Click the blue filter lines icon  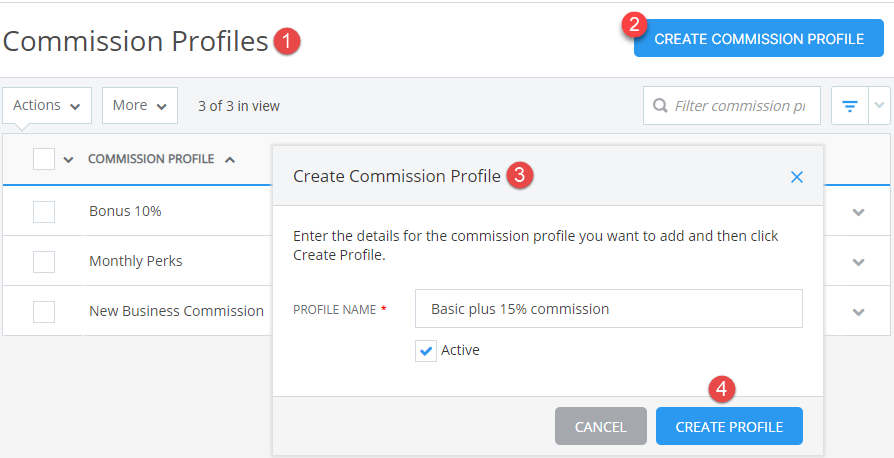850,106
